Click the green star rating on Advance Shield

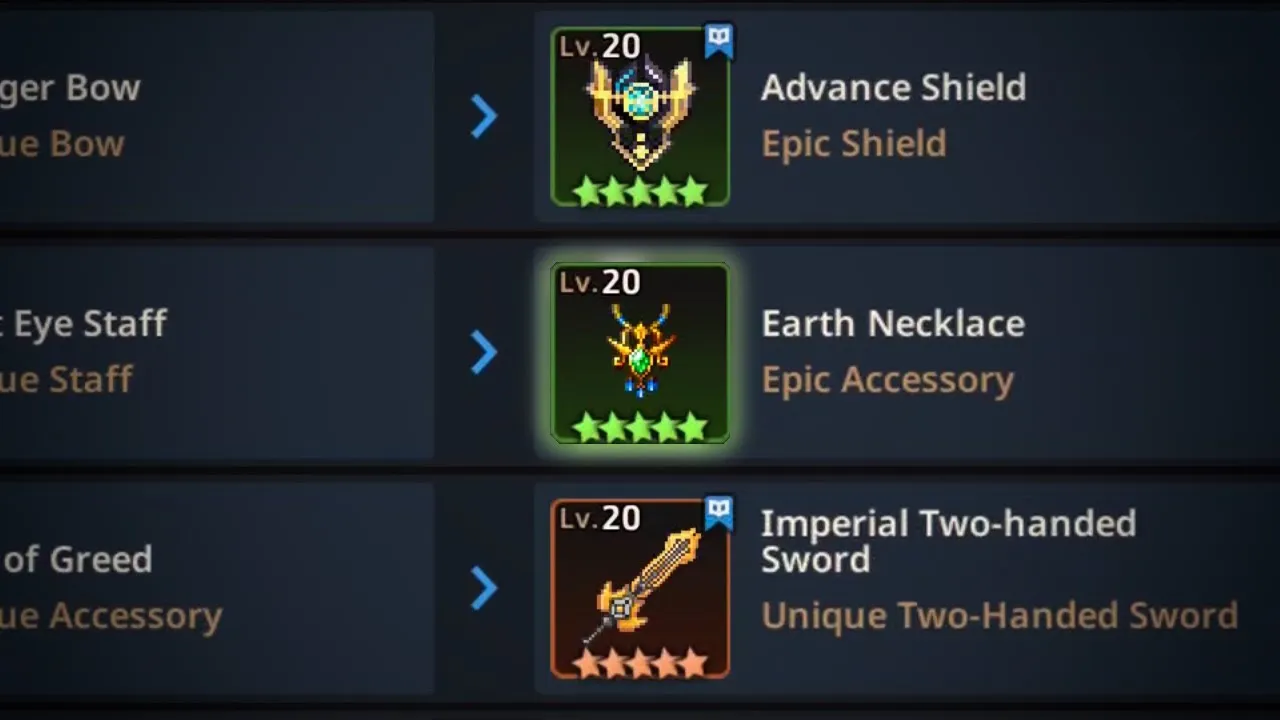pos(640,190)
